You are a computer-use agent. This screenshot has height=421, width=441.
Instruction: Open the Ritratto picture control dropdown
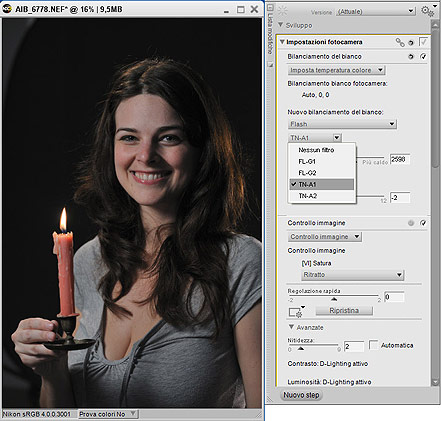click(x=353, y=275)
